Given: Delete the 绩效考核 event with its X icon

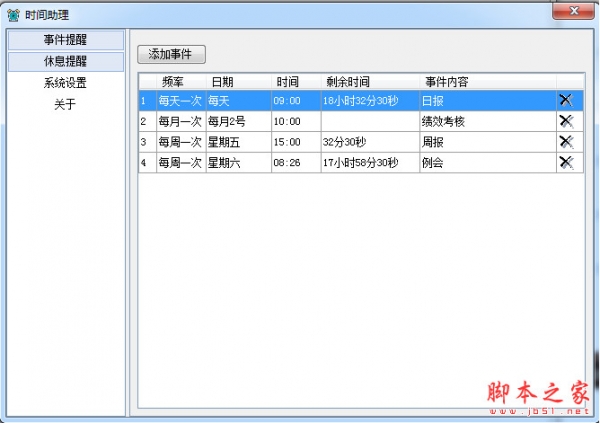Looking at the screenshot, I should tap(566, 121).
